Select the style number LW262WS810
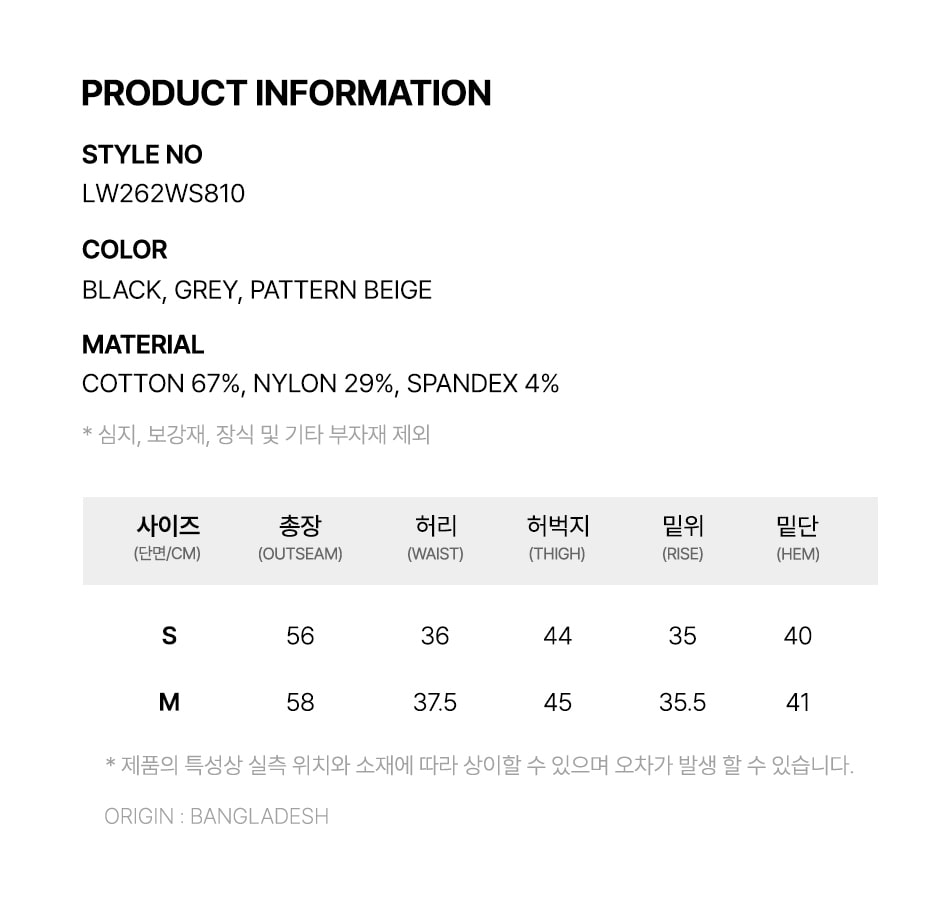The width and height of the screenshot is (950, 903). [163, 194]
